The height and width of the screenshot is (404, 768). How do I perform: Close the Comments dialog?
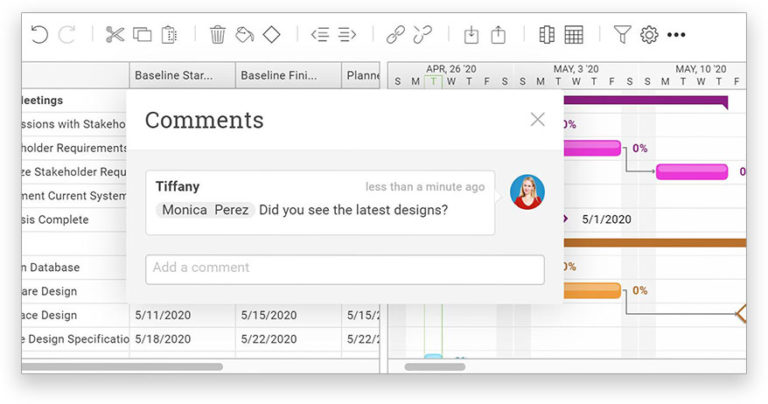[537, 120]
